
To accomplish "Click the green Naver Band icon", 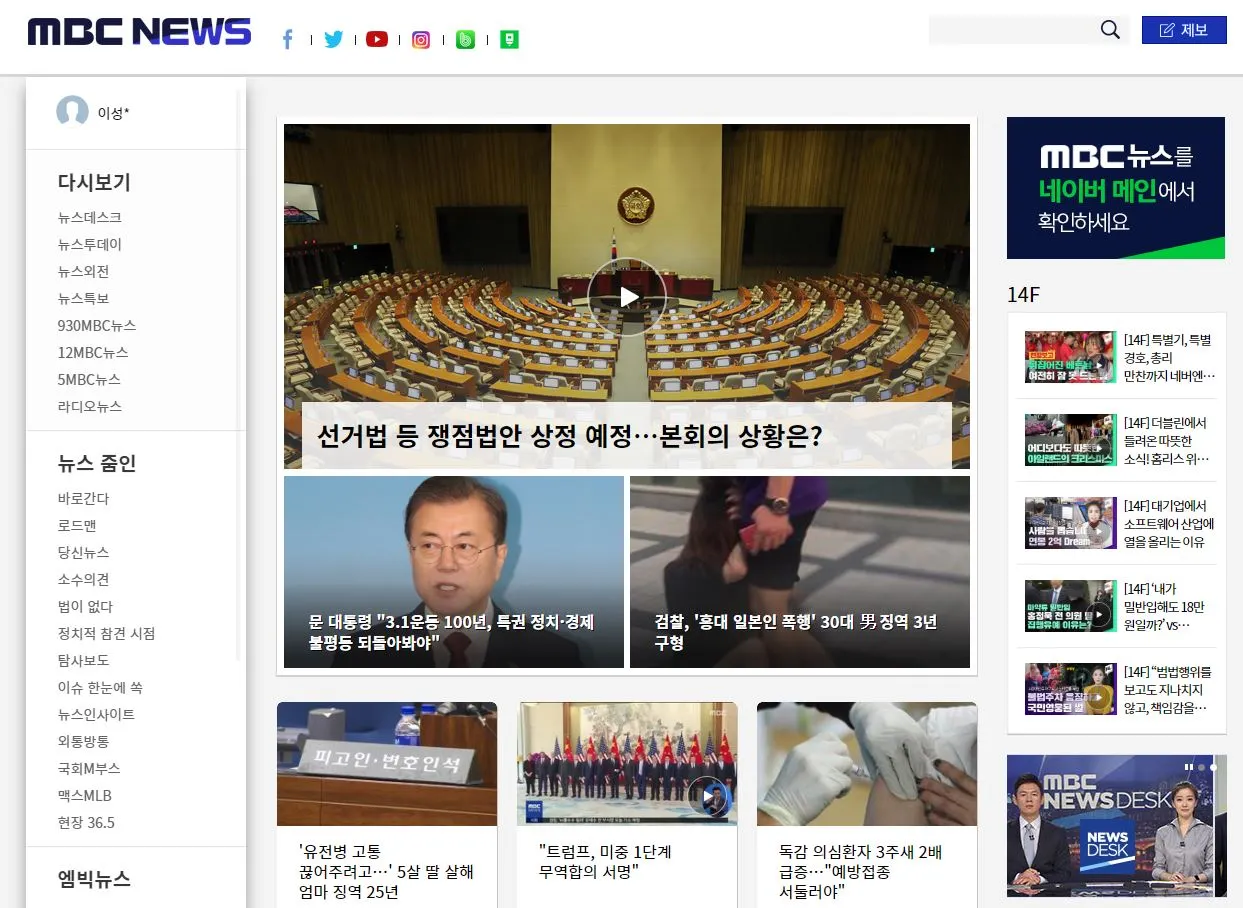I will (465, 39).
